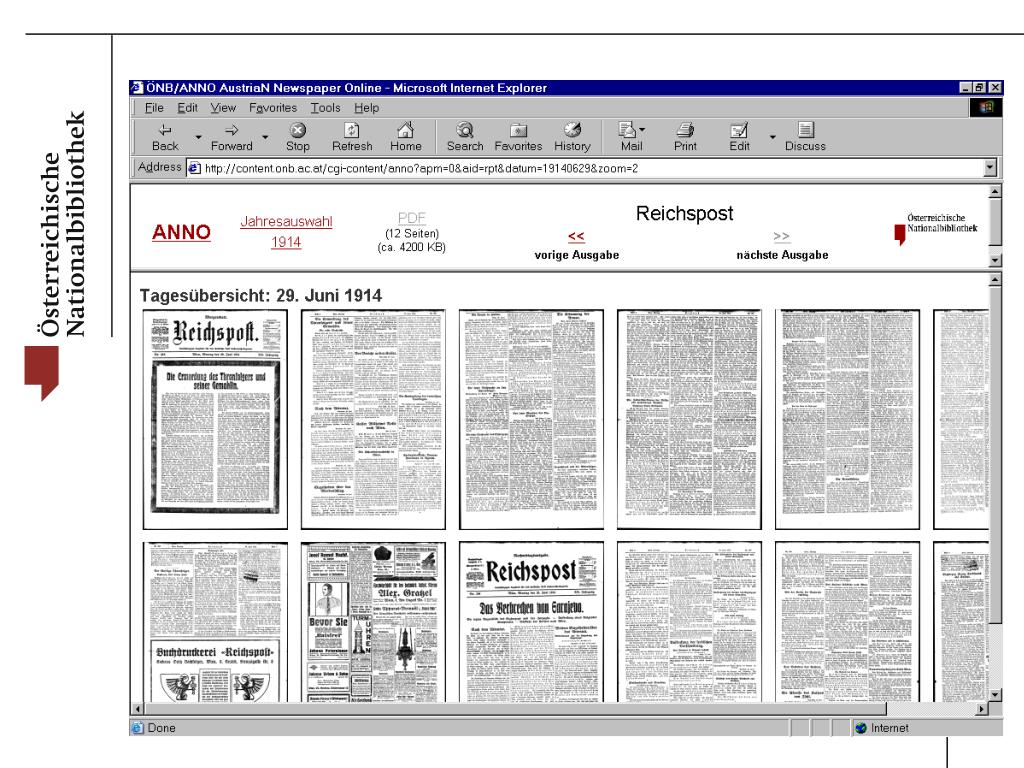This screenshot has width=1024, height=768.
Task: Click the Internet Explorer title bar icon
Action: tap(137, 88)
